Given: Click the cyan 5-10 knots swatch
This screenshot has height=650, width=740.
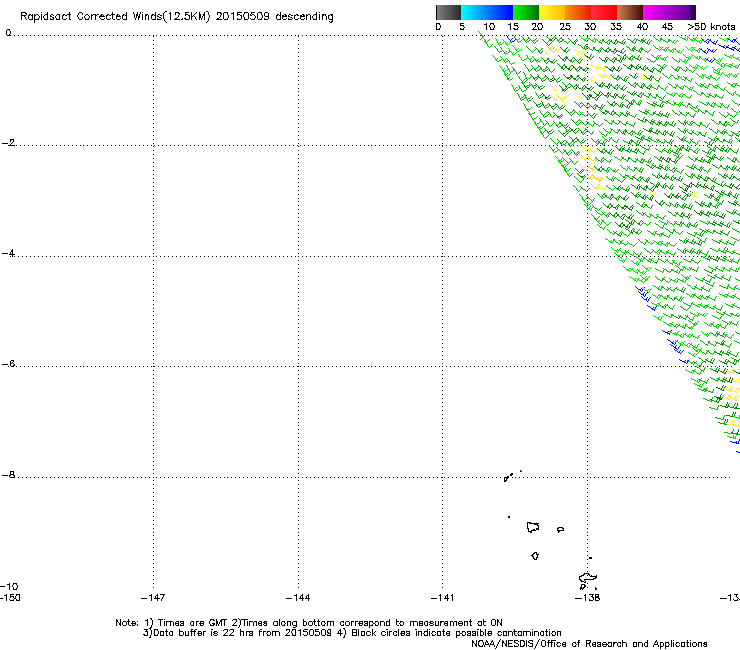Looking at the screenshot, I should 474,12.
